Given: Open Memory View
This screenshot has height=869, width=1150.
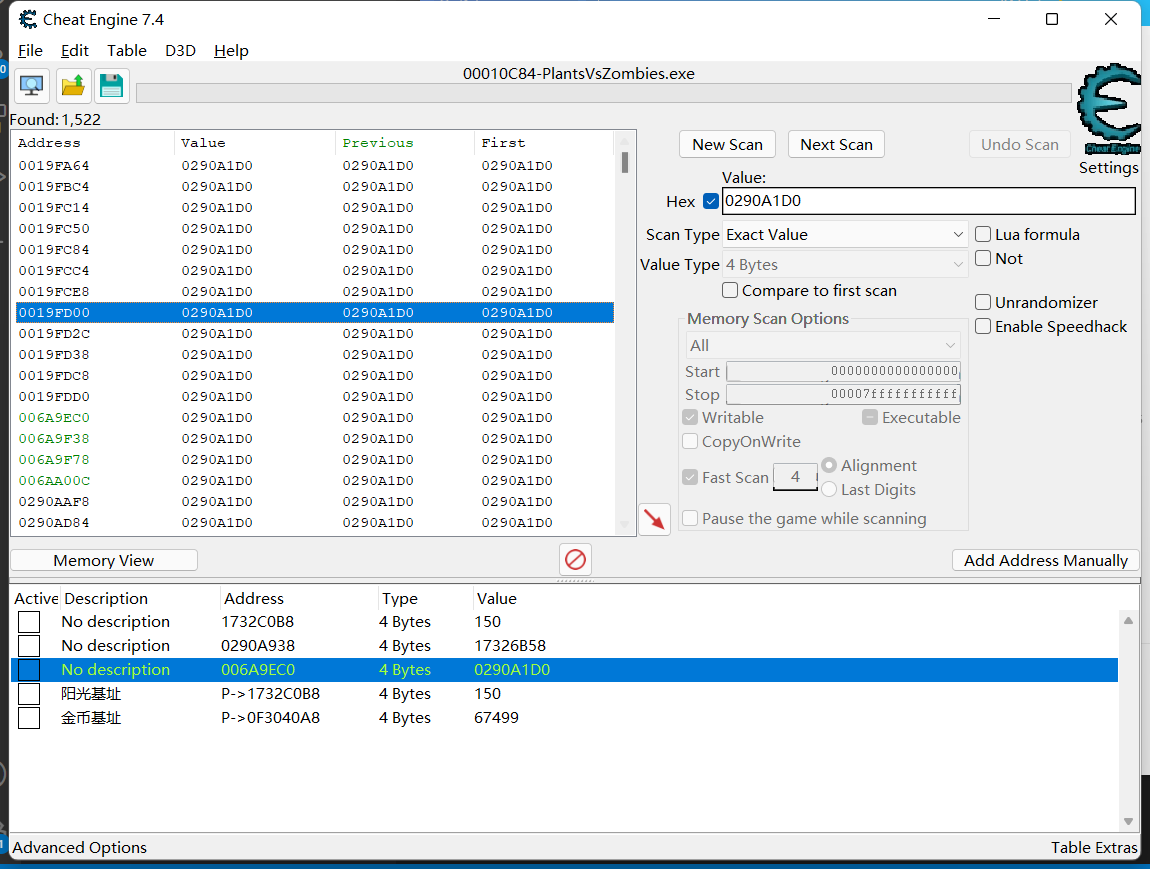Looking at the screenshot, I should pyautogui.click(x=103, y=560).
